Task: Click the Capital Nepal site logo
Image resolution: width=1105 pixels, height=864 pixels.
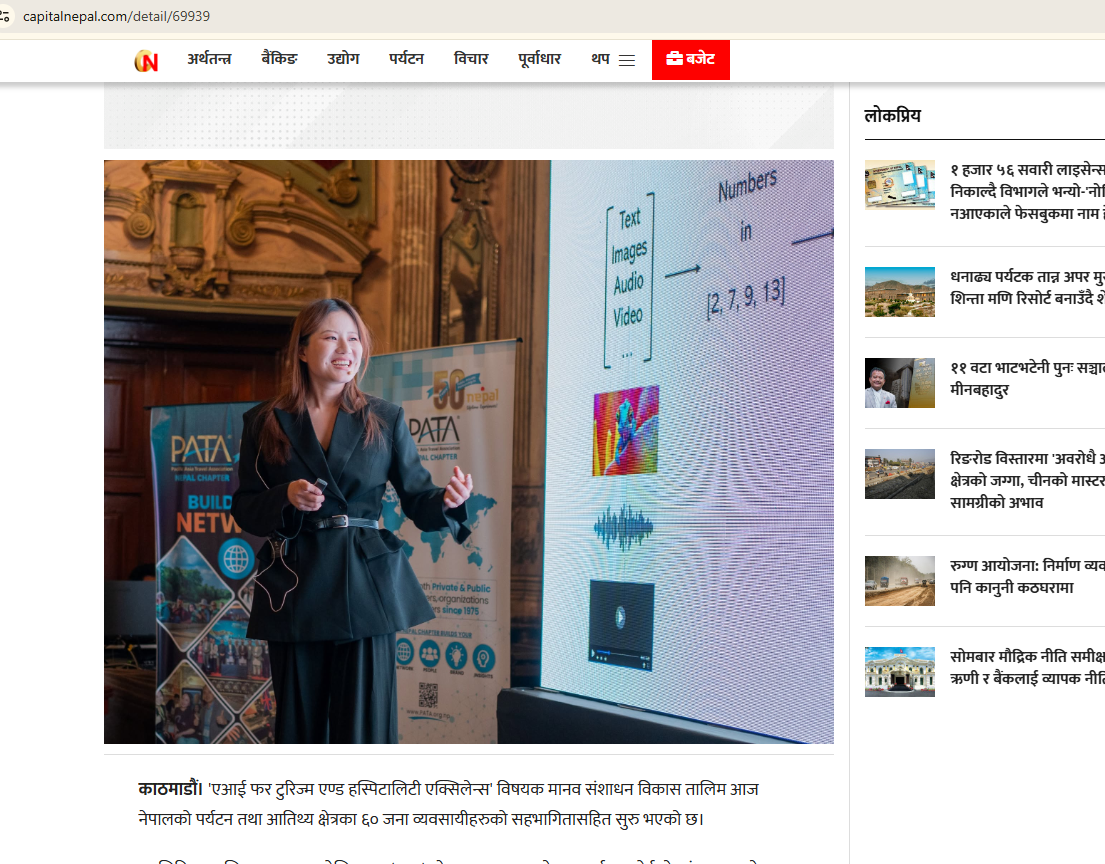Action: [146, 60]
